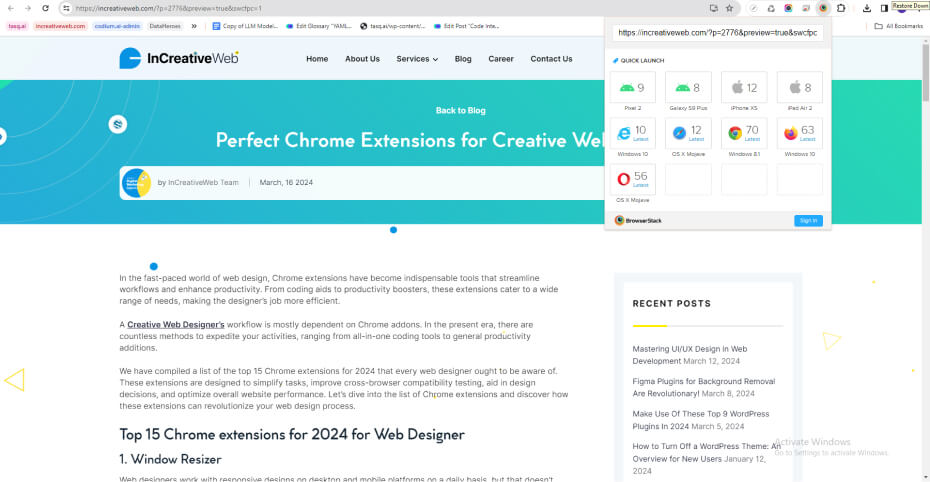This screenshot has height=482, width=930.
Task: Launch Opera 56 on OS X Mojave
Action: [632, 179]
